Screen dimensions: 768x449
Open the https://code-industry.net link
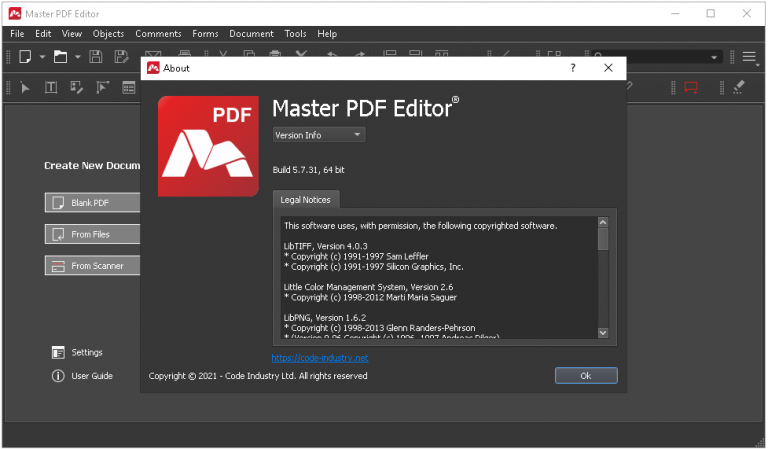(x=320, y=358)
